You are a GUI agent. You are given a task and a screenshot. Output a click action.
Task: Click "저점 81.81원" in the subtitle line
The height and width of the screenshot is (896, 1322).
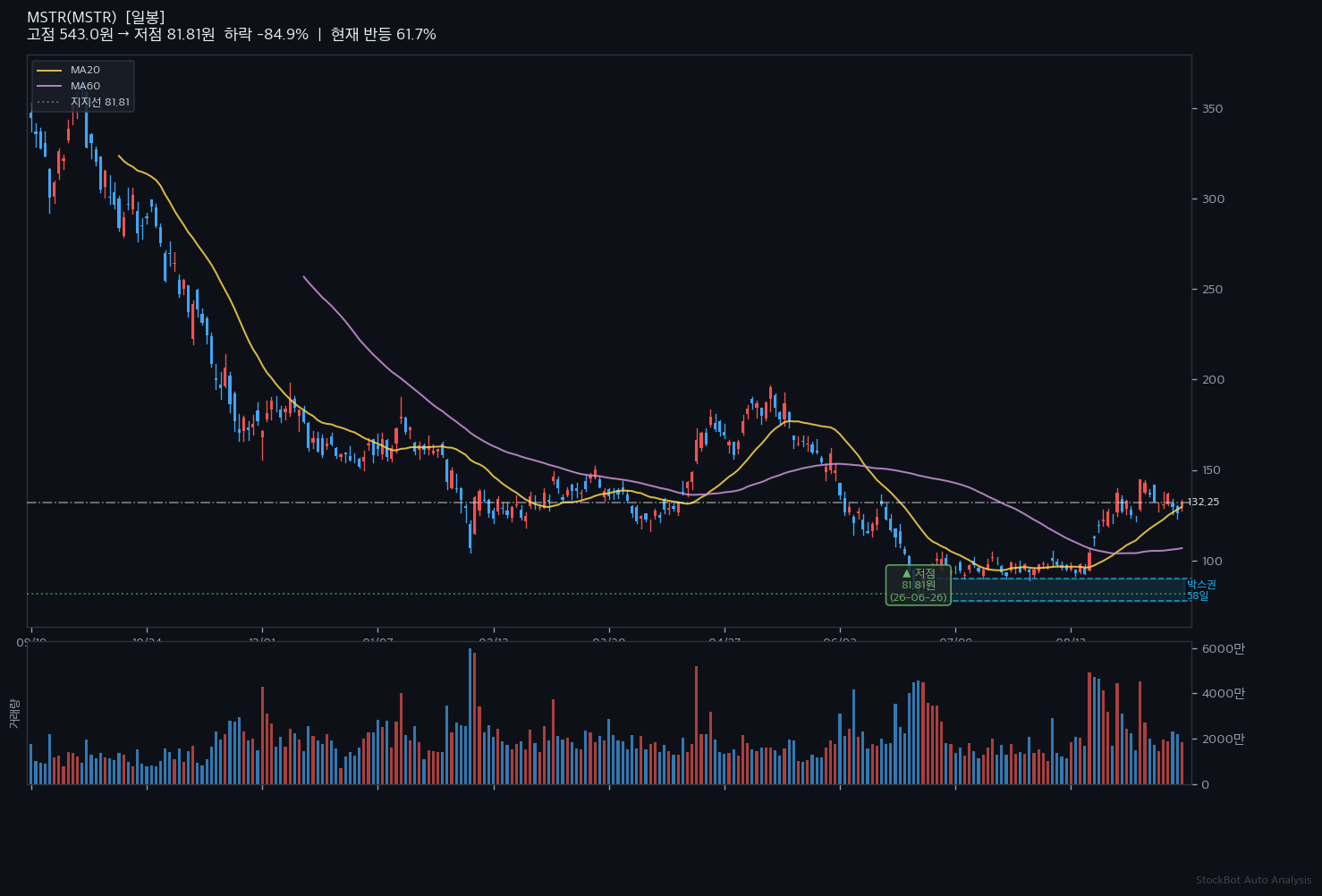(x=174, y=35)
